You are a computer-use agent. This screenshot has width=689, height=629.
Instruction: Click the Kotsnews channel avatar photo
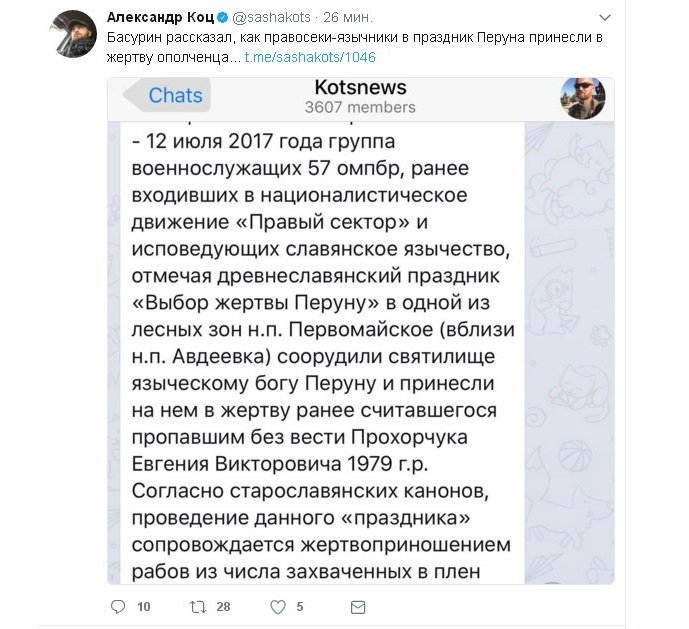coord(583,98)
